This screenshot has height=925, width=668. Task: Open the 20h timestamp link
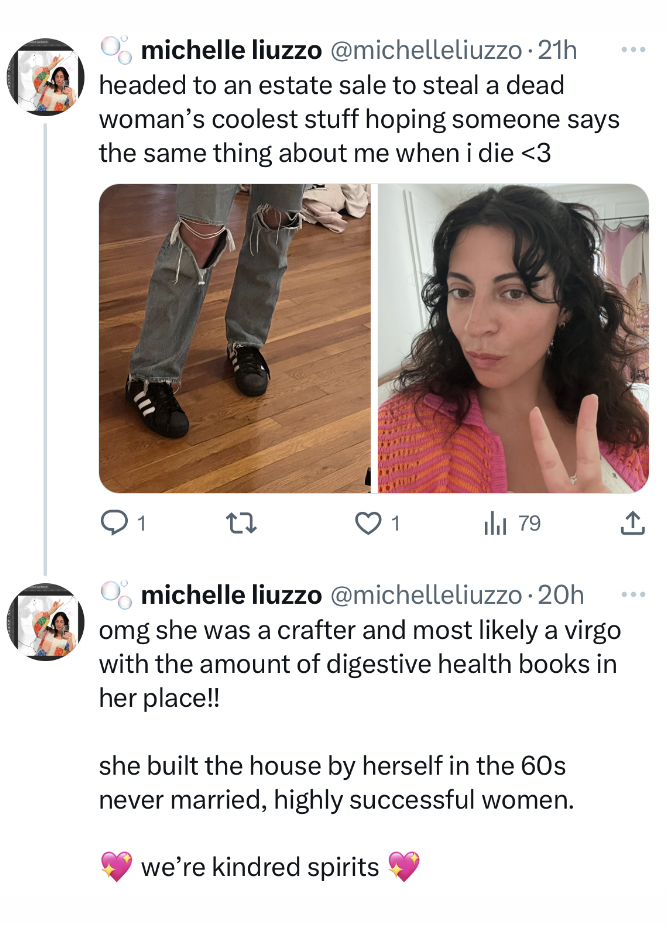(560, 595)
